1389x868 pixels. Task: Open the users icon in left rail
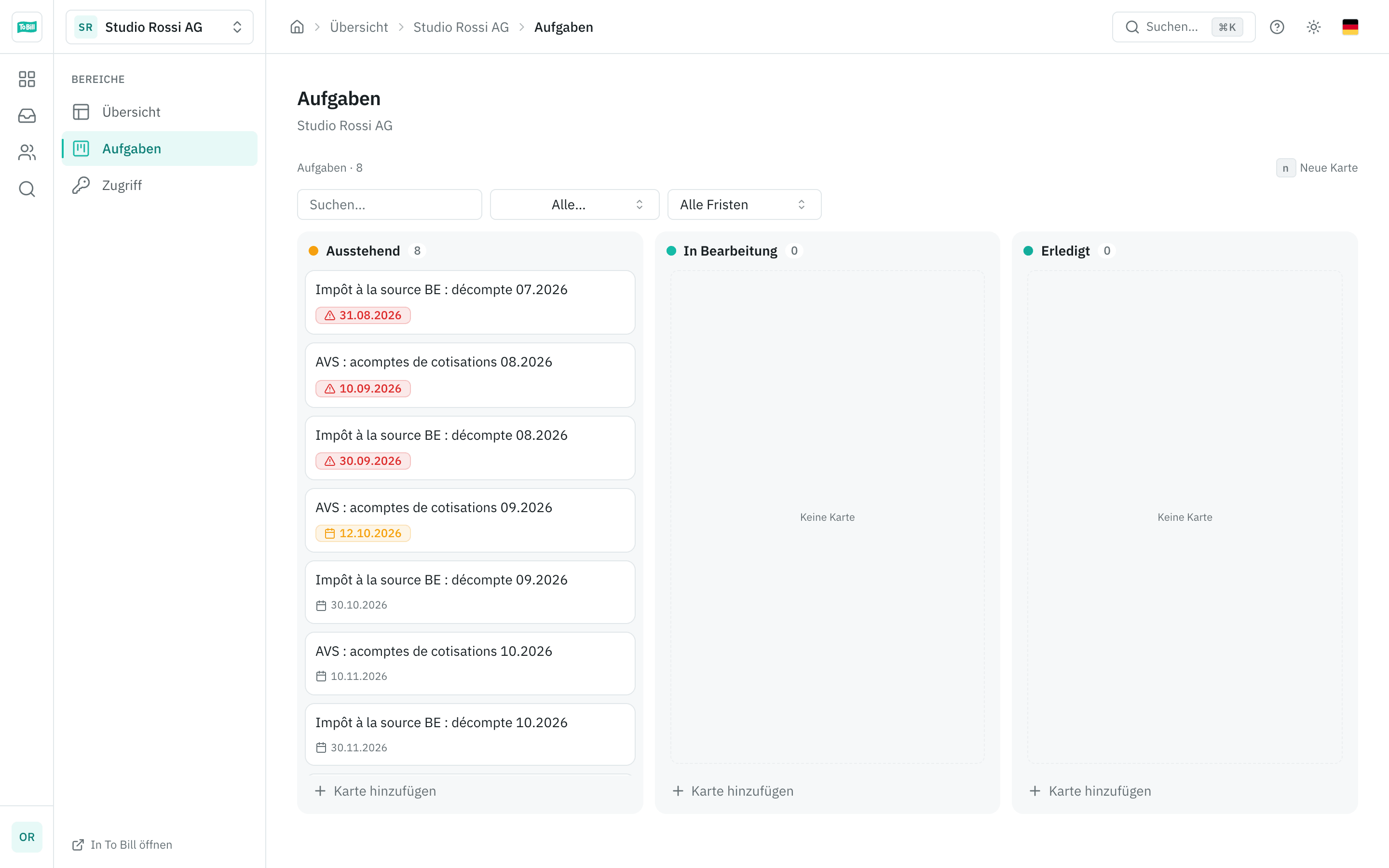[27, 152]
